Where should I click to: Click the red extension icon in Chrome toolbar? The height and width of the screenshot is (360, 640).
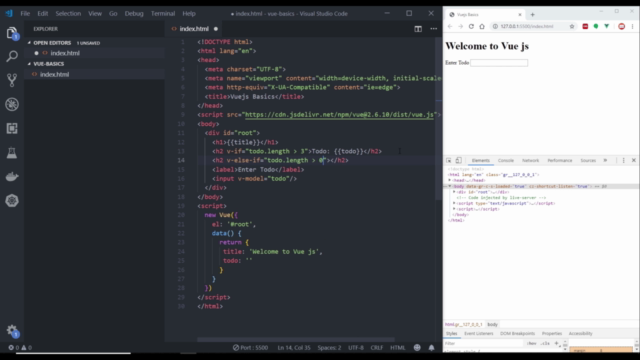(585, 27)
